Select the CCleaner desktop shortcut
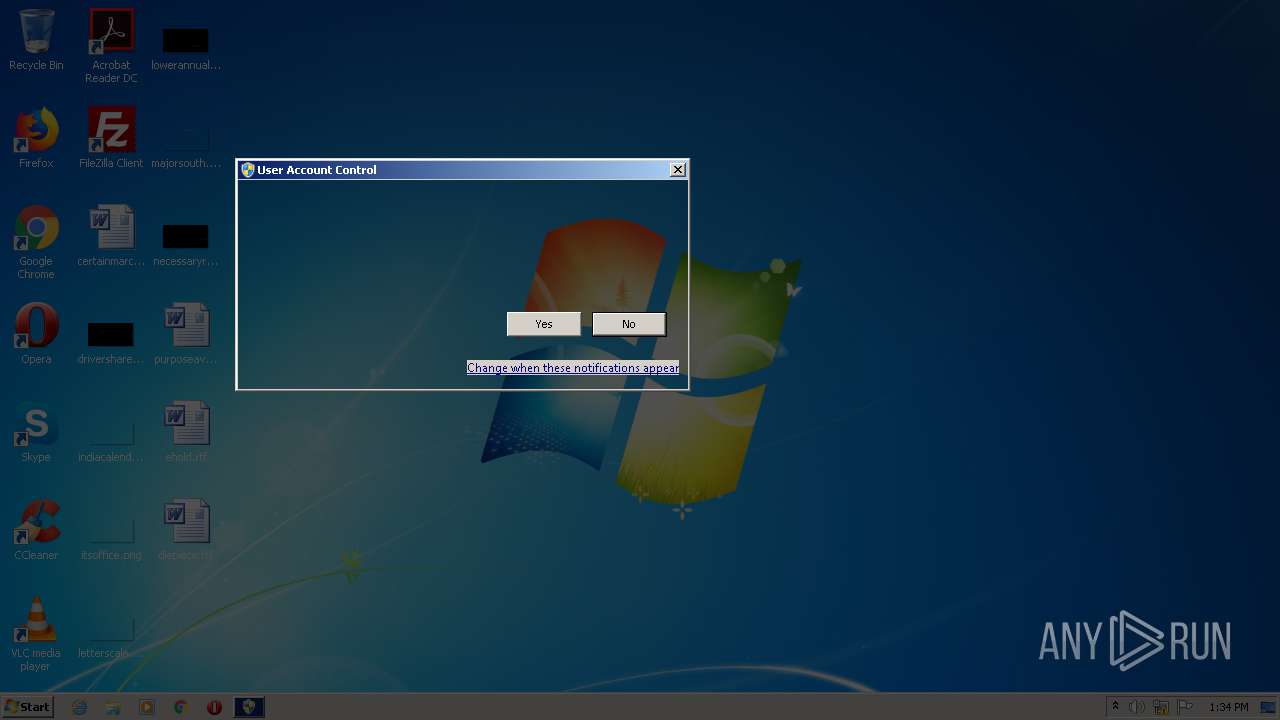This screenshot has width=1280, height=720. [36, 530]
